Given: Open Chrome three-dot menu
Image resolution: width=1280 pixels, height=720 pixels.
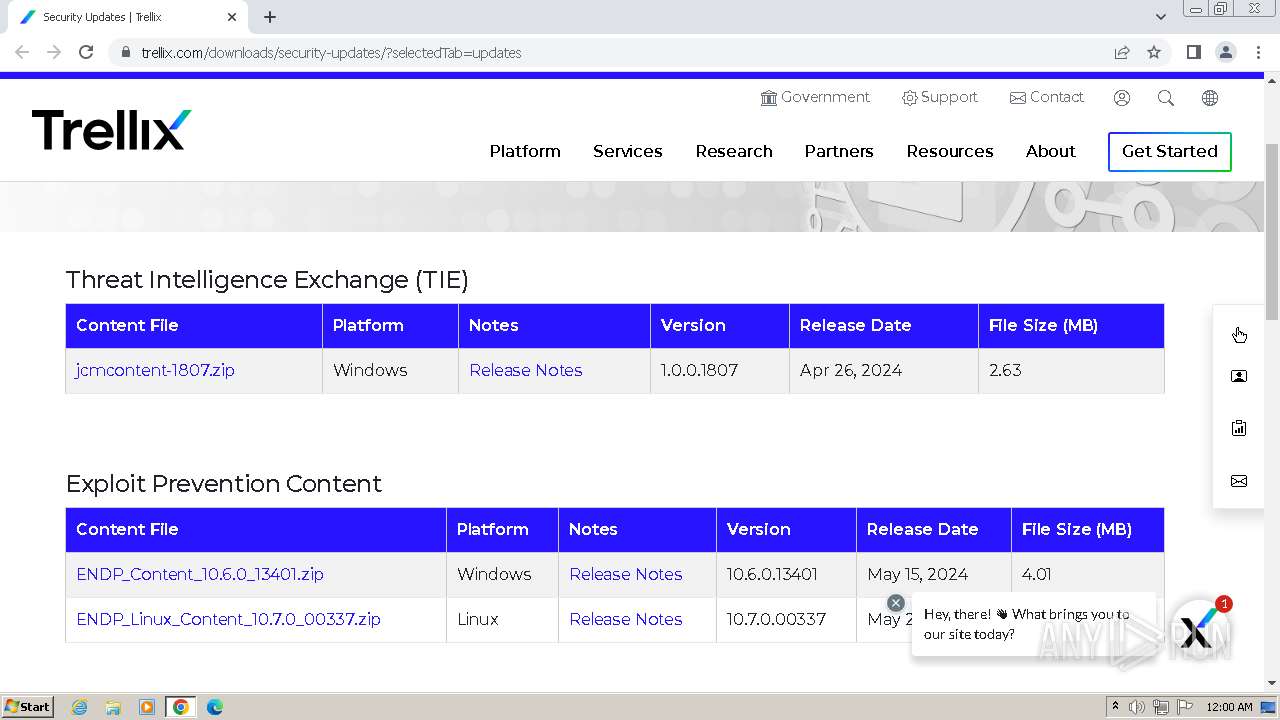Looking at the screenshot, I should (x=1257, y=52).
